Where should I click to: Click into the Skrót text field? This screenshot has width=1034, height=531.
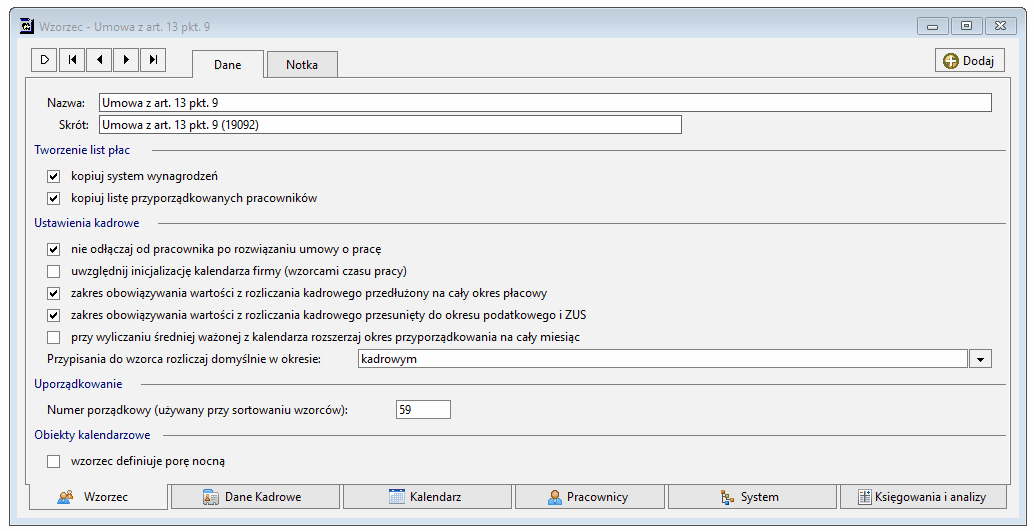[390, 125]
